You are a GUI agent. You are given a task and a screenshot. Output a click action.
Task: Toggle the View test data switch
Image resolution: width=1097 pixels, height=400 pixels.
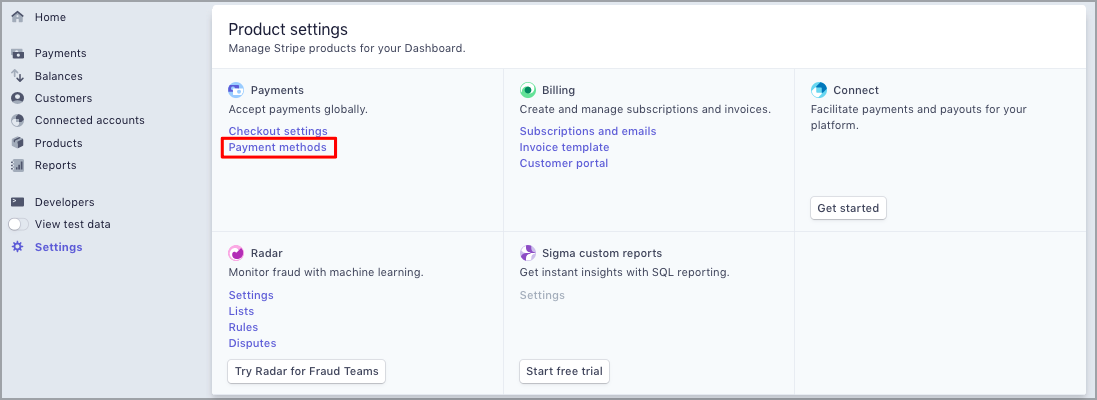point(19,224)
